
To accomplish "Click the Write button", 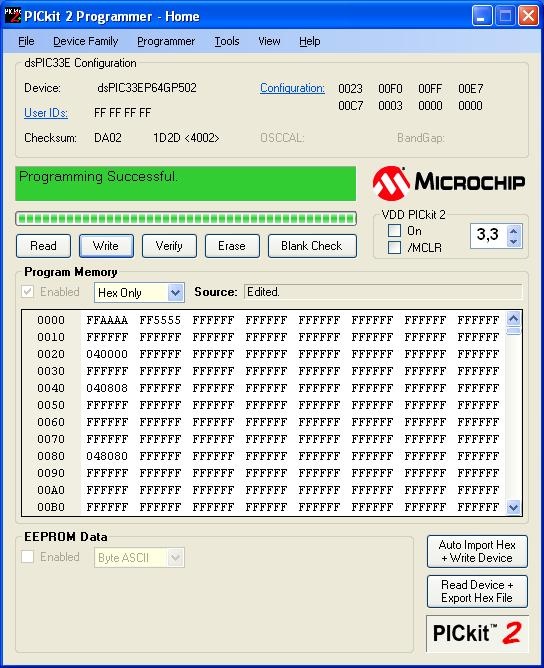I will pyautogui.click(x=106, y=246).
